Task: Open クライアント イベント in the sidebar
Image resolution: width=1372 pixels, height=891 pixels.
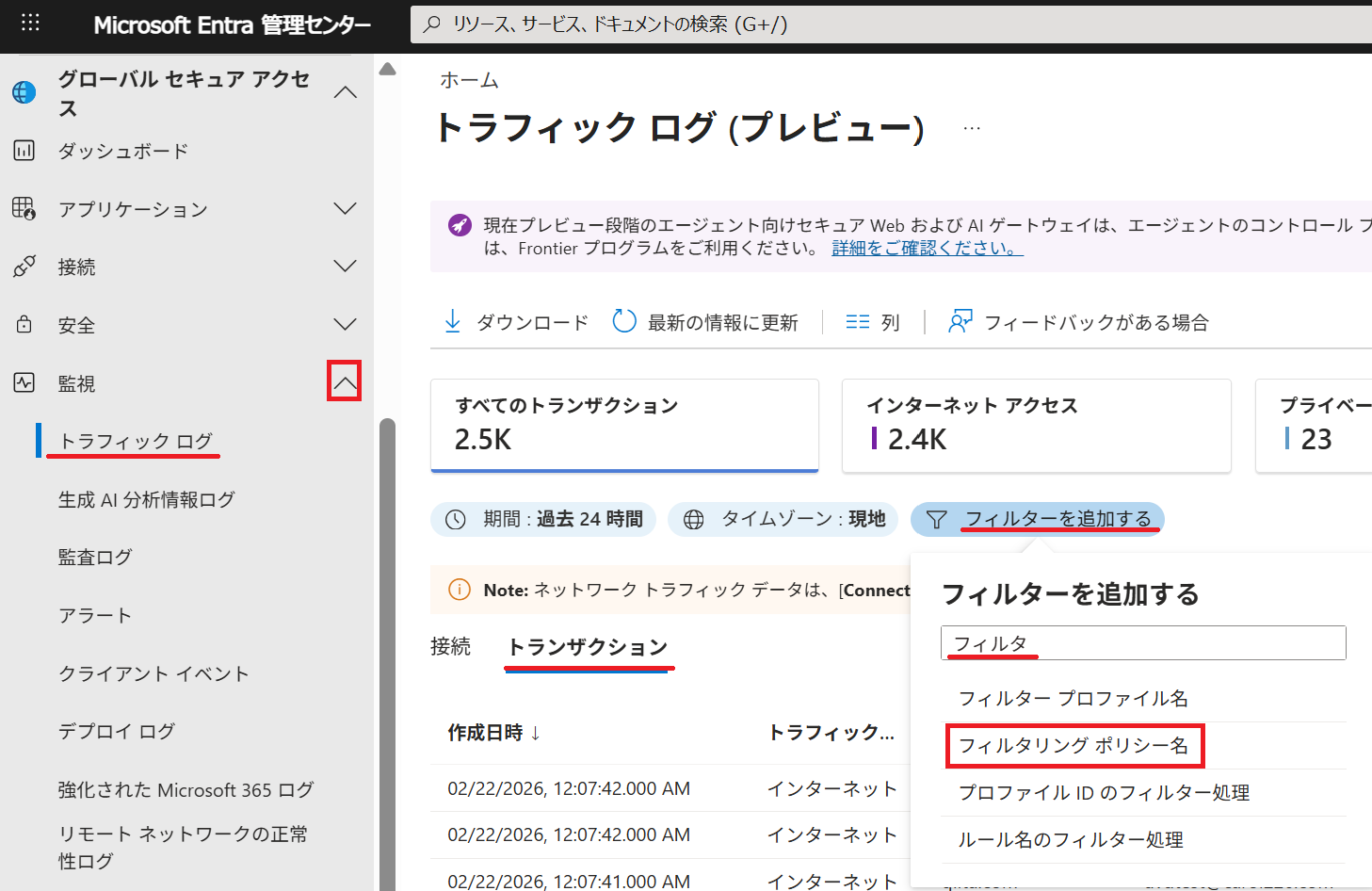Action: click(153, 673)
